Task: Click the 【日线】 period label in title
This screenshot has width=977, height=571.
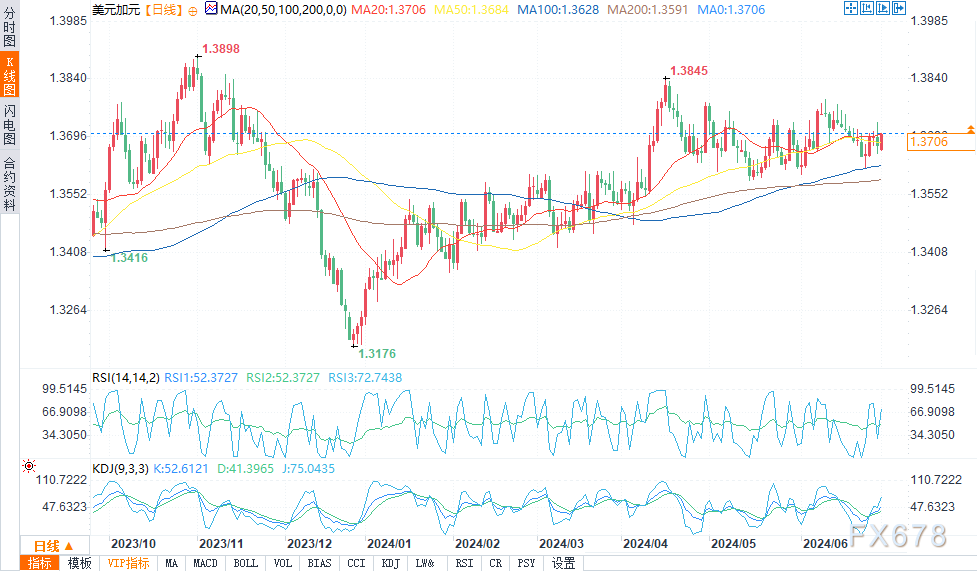Action: [164, 10]
